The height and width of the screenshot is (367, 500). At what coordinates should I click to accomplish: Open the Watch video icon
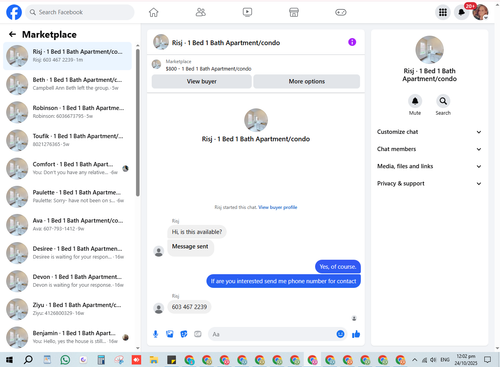247,12
